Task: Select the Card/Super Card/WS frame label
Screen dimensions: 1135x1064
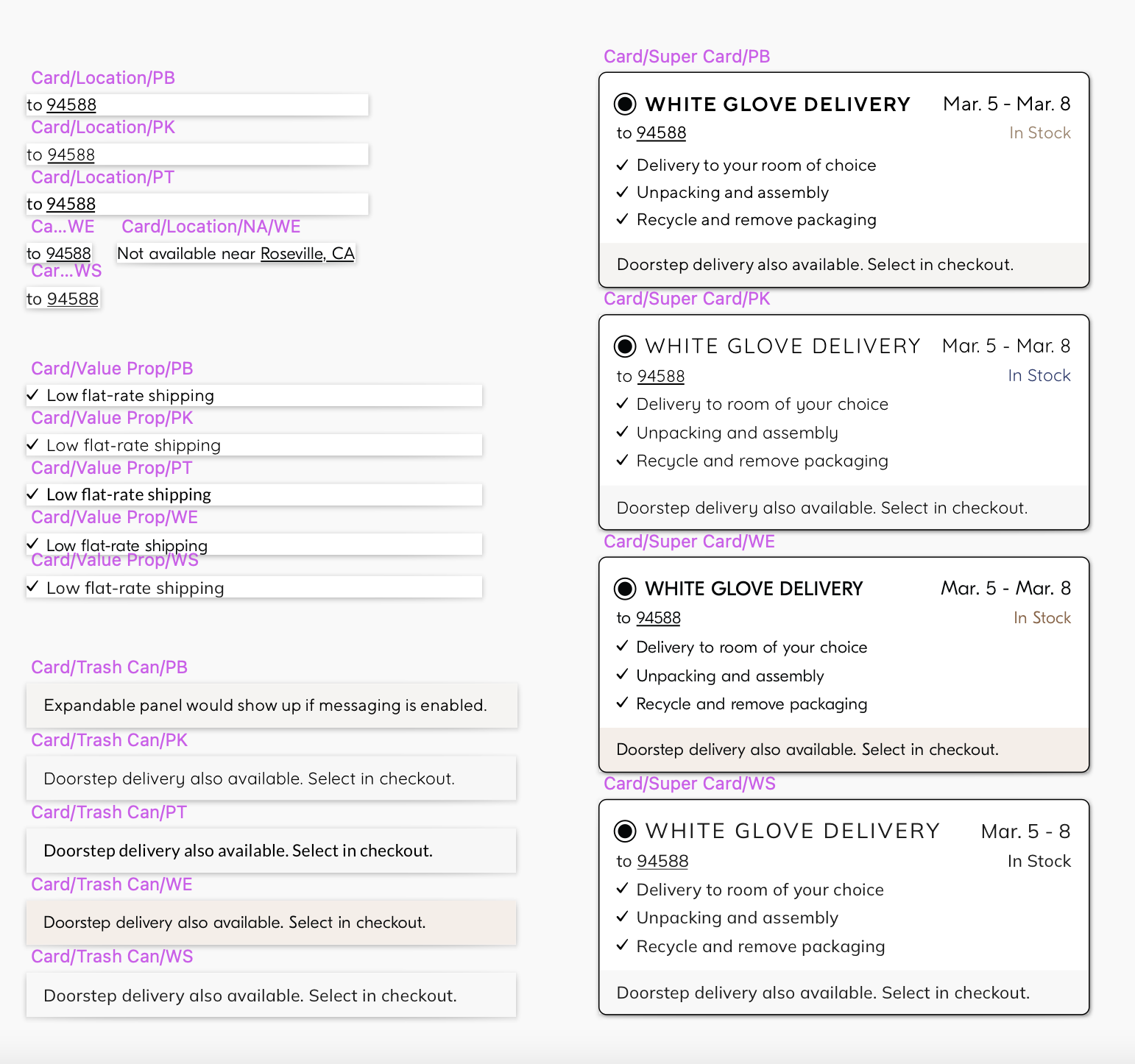Action: pos(690,784)
